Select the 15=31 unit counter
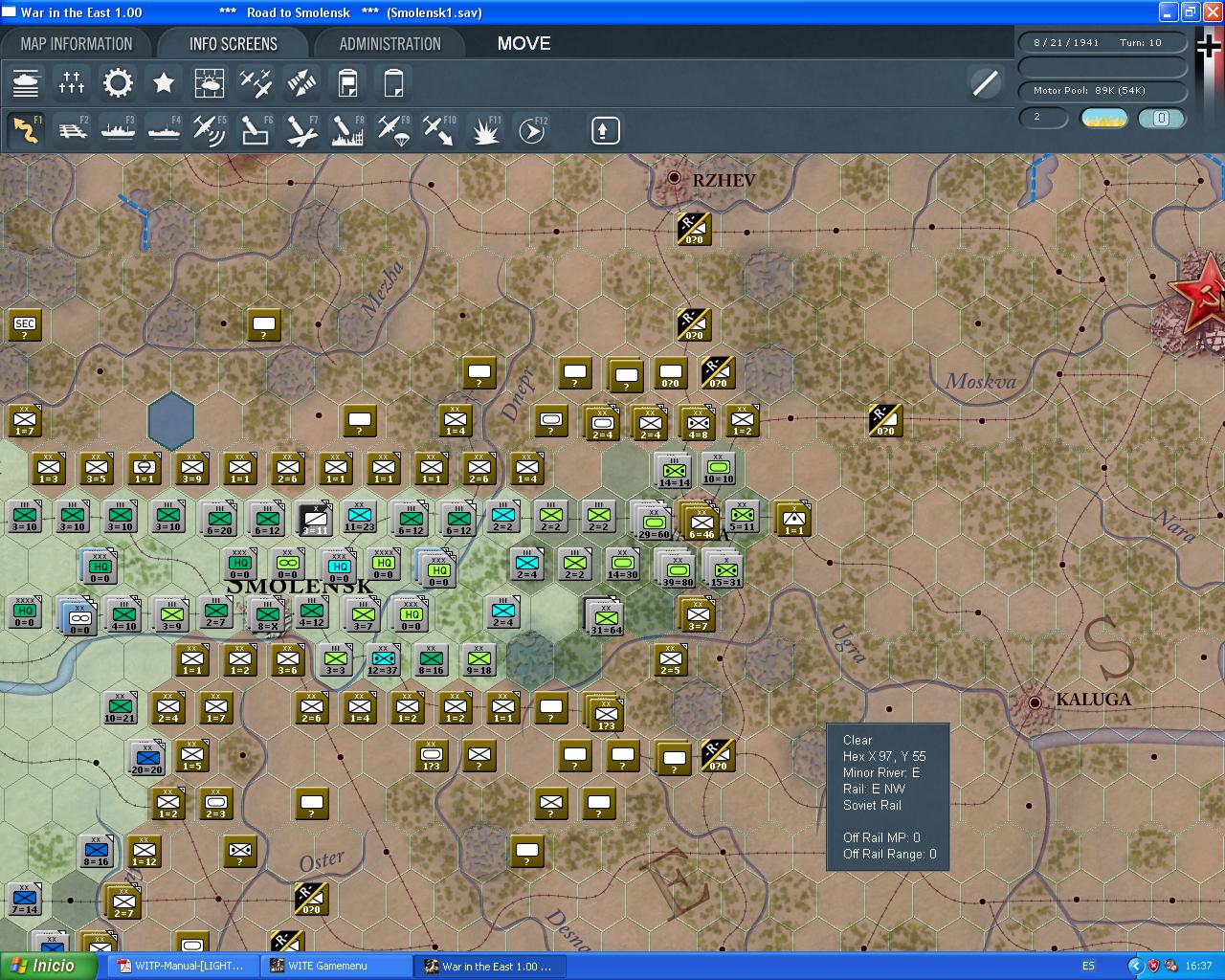Screen dimensions: 1225x980 coord(724,569)
